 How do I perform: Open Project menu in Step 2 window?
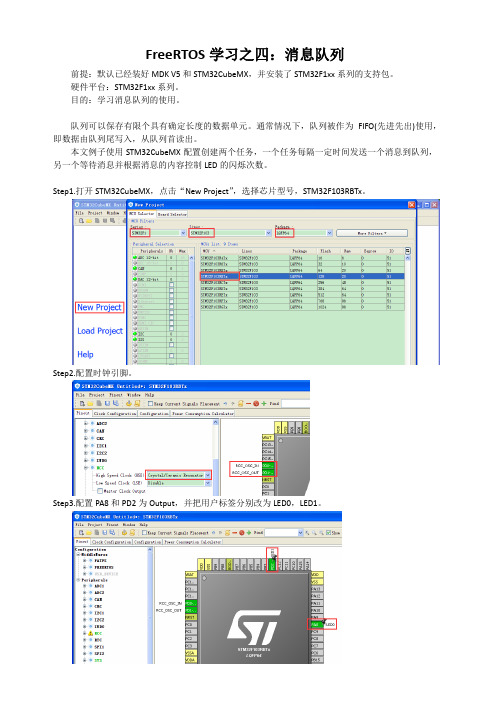pos(95,395)
